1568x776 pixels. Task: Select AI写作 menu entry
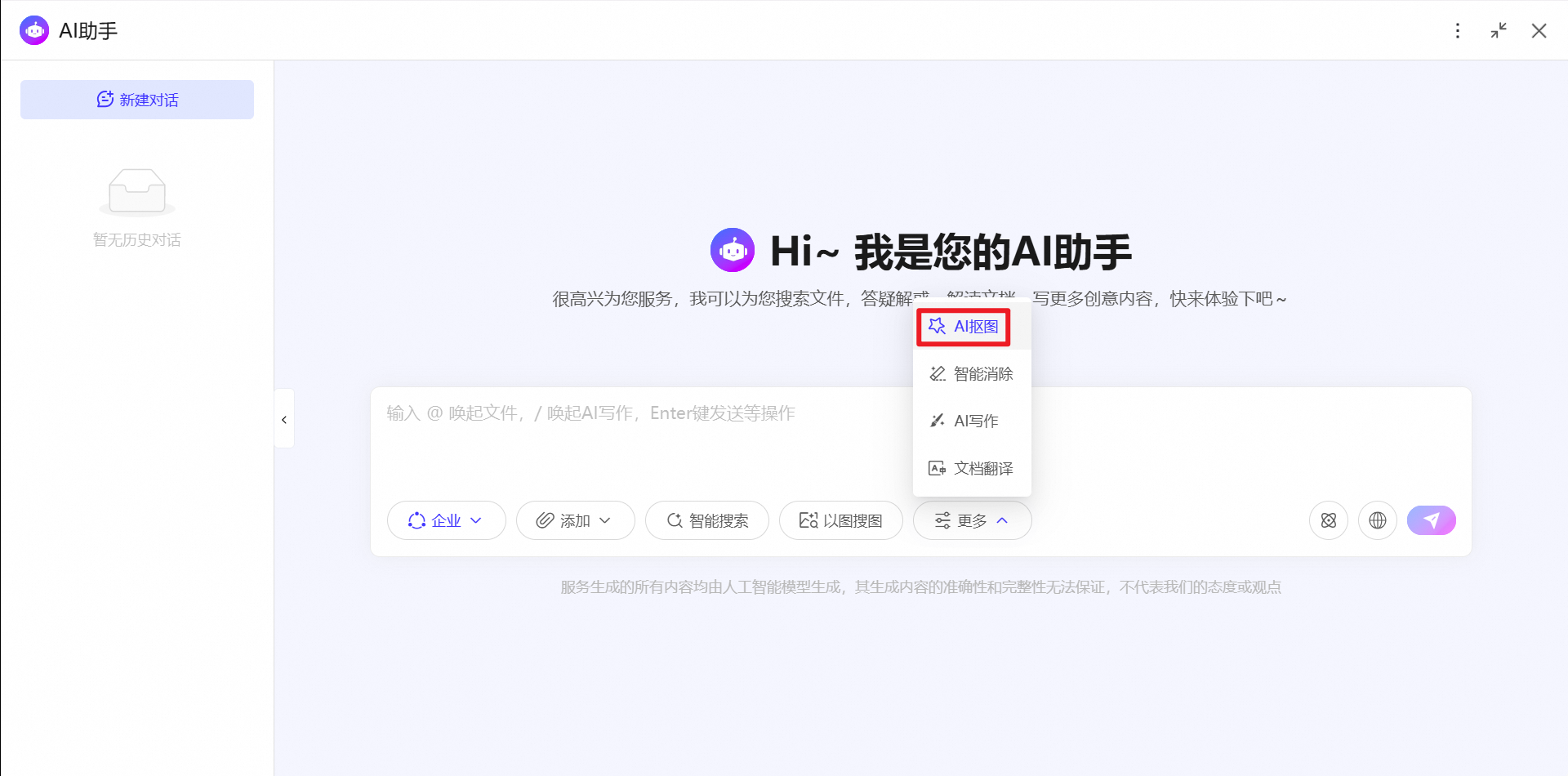[972, 421]
